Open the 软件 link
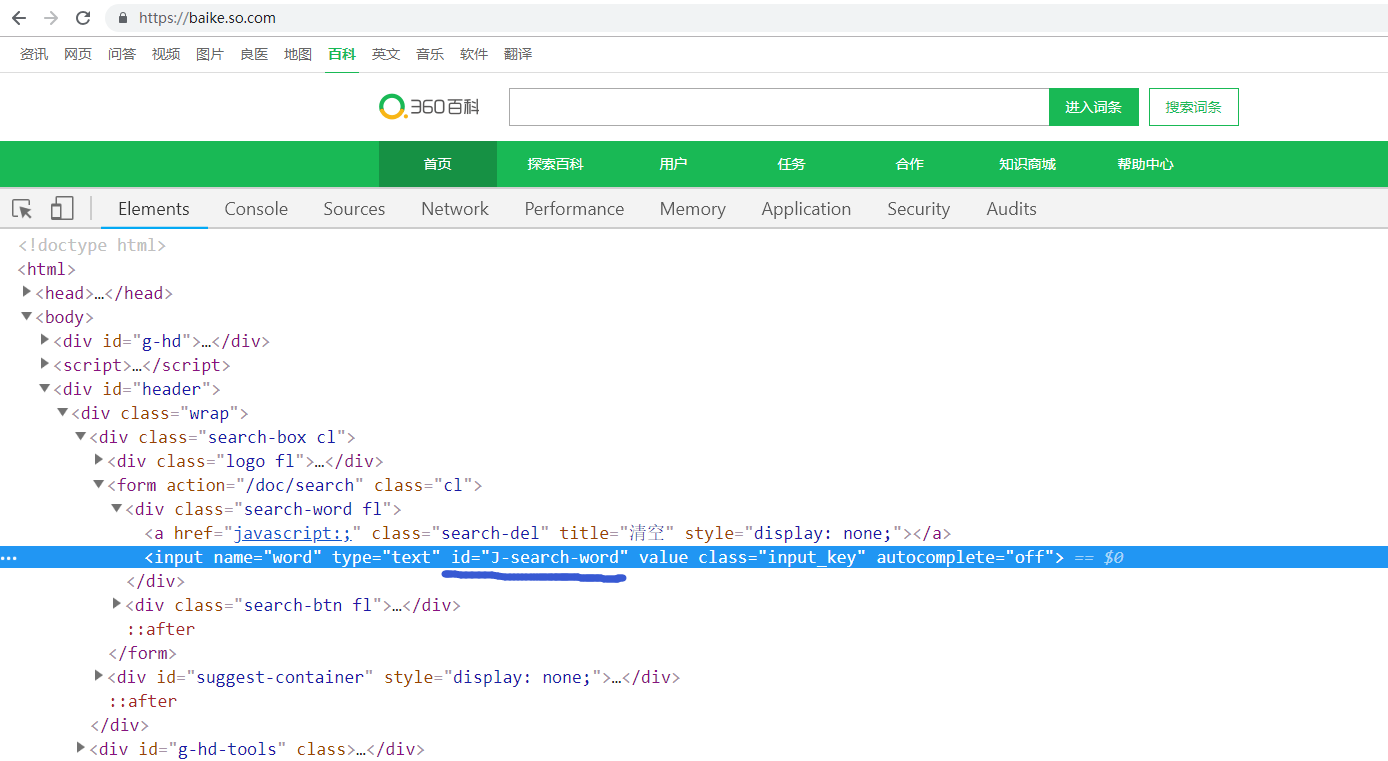The width and height of the screenshot is (1388, 761). [x=474, y=54]
